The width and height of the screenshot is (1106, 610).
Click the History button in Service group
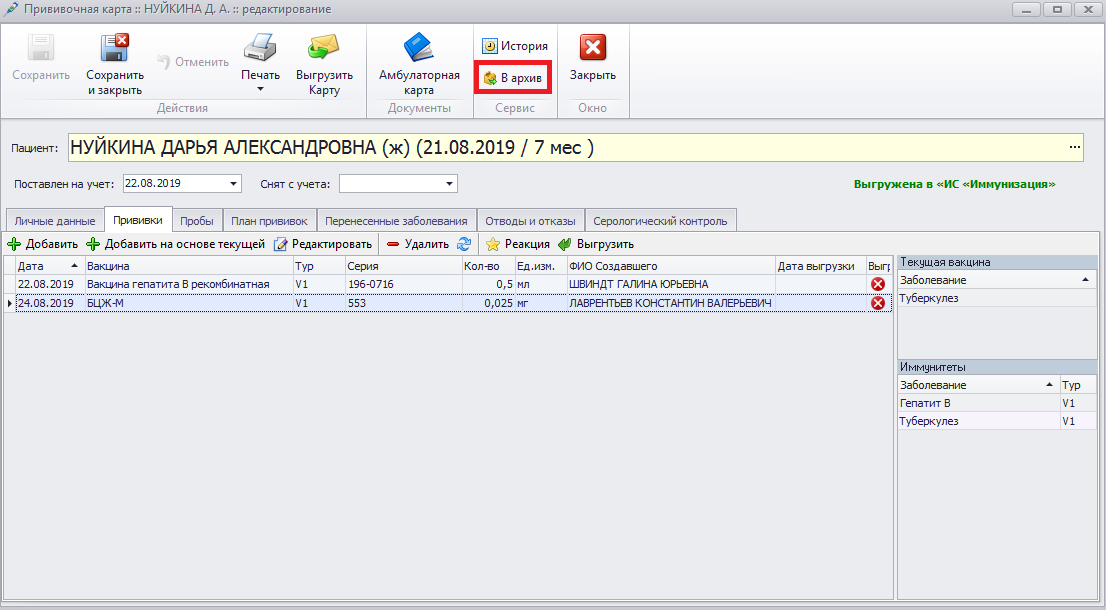click(515, 46)
